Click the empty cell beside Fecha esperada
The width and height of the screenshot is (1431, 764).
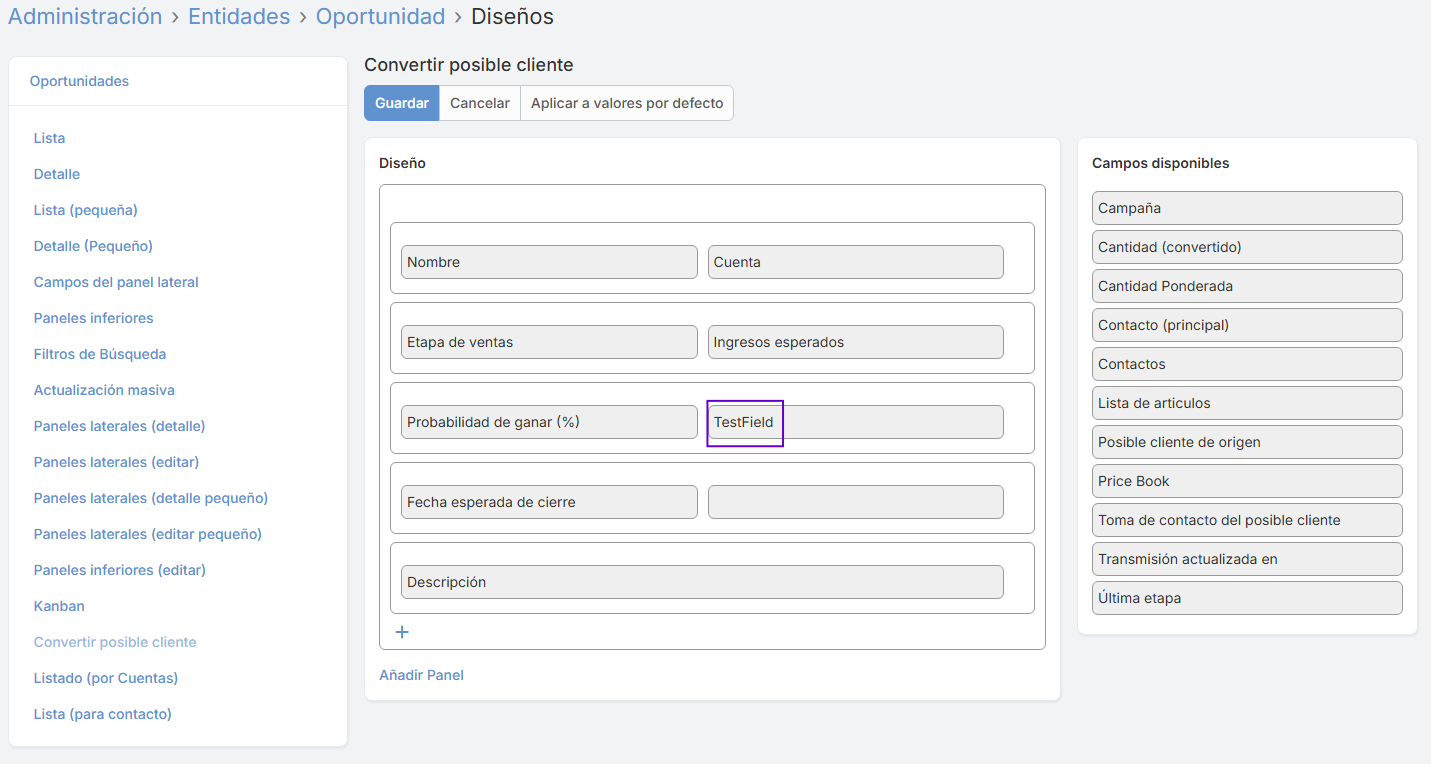coord(854,502)
